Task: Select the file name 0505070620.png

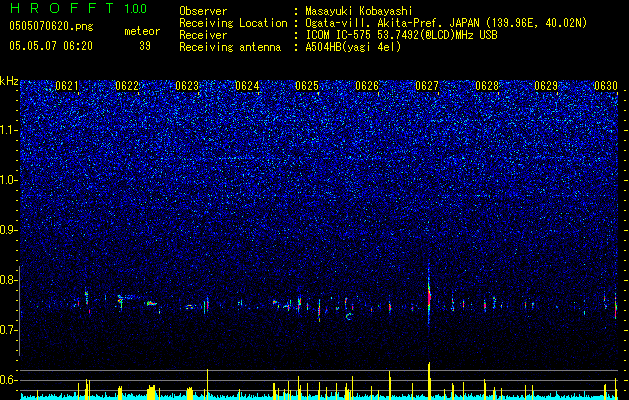Action: click(x=51, y=26)
